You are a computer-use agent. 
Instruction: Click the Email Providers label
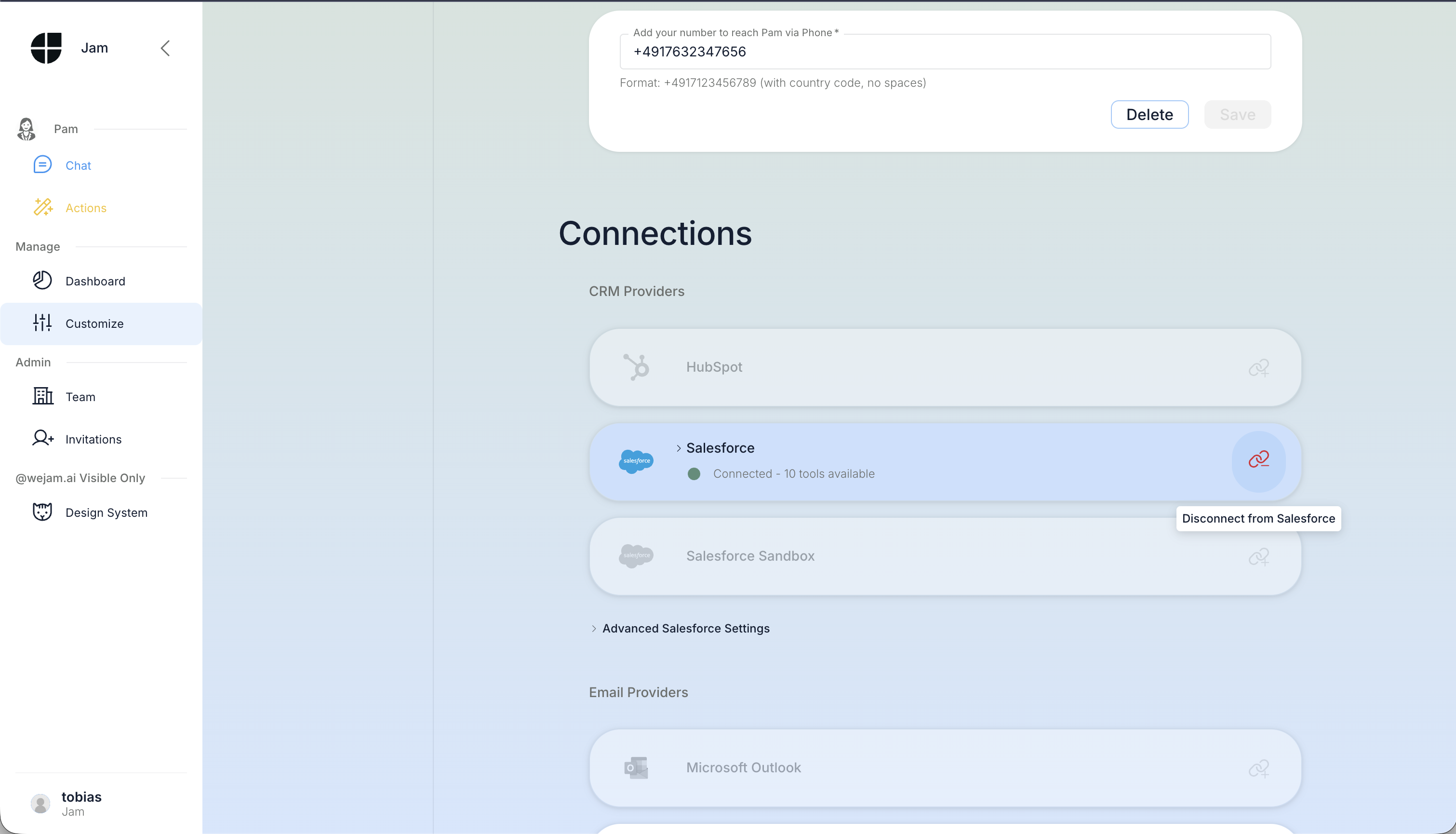[639, 692]
